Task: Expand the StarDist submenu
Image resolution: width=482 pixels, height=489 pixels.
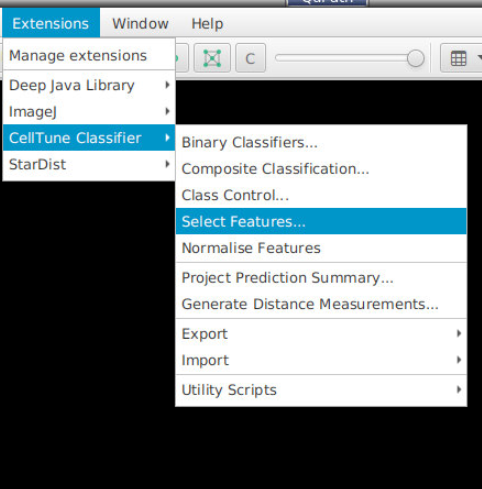Action: pos(89,164)
